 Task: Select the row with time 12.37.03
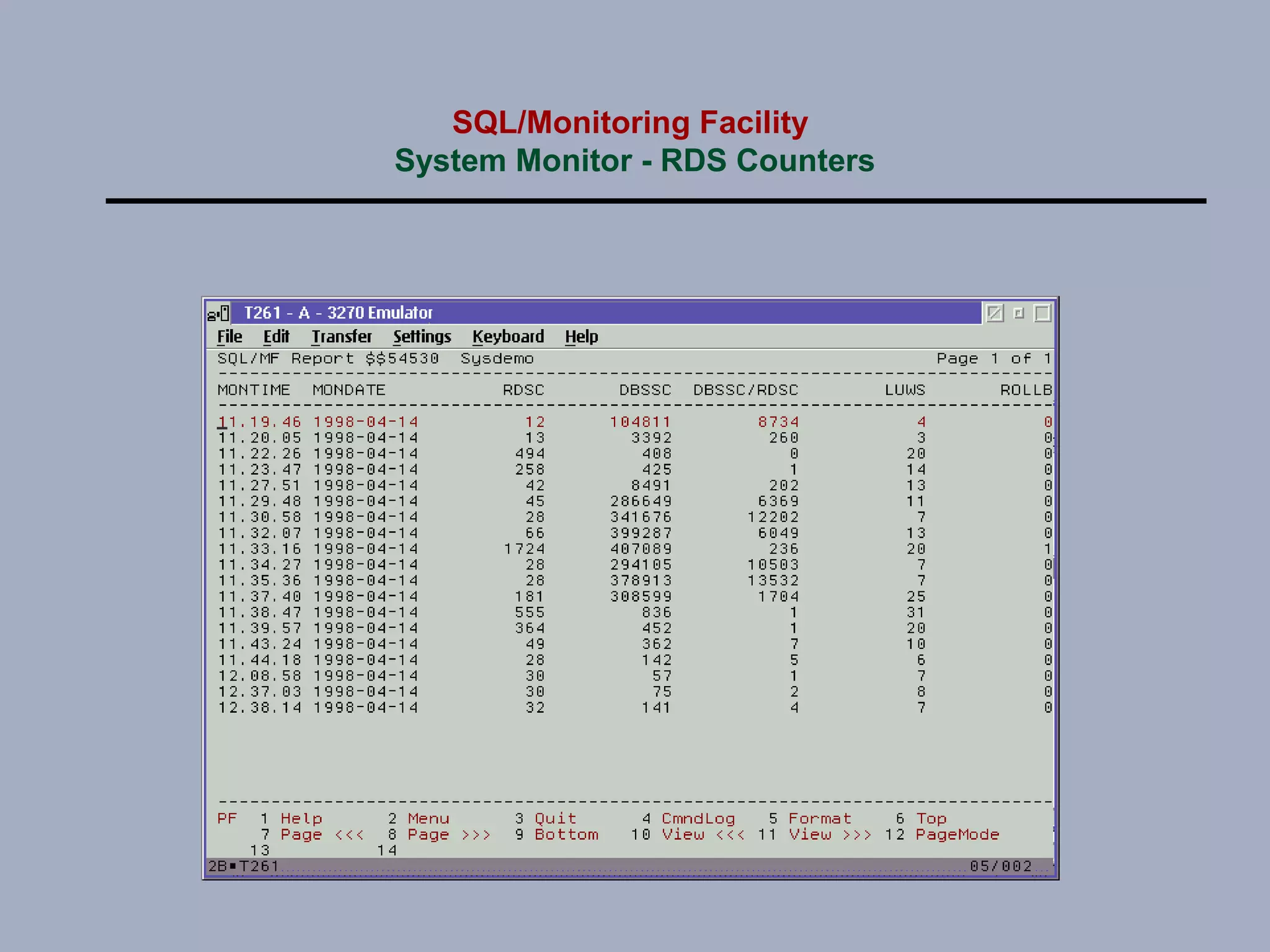coord(635,692)
